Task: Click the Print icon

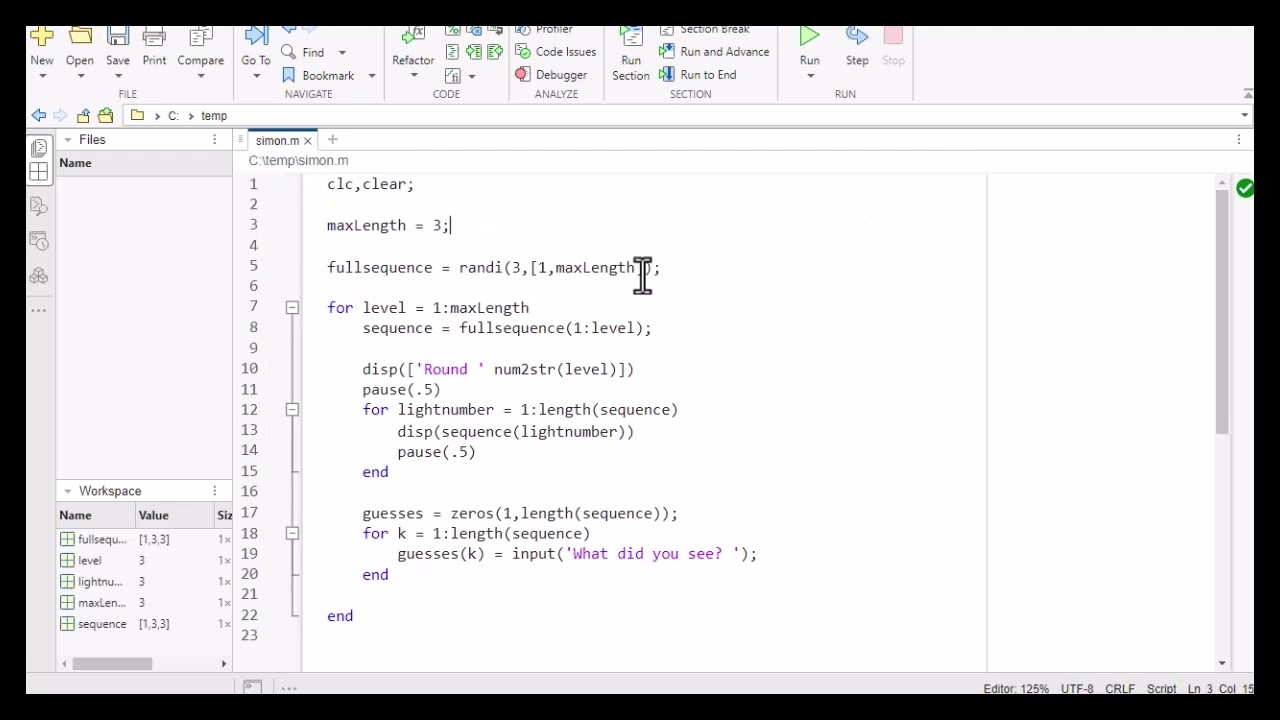Action: point(154,37)
